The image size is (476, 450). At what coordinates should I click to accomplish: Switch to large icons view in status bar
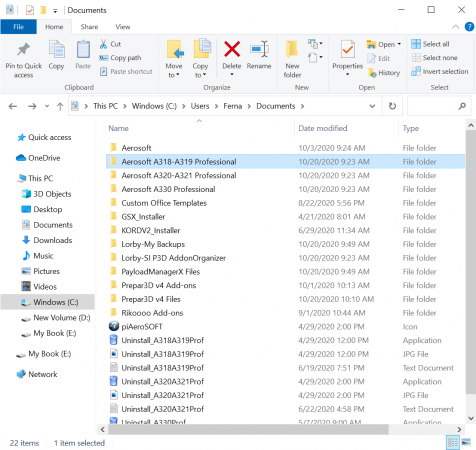466,442
